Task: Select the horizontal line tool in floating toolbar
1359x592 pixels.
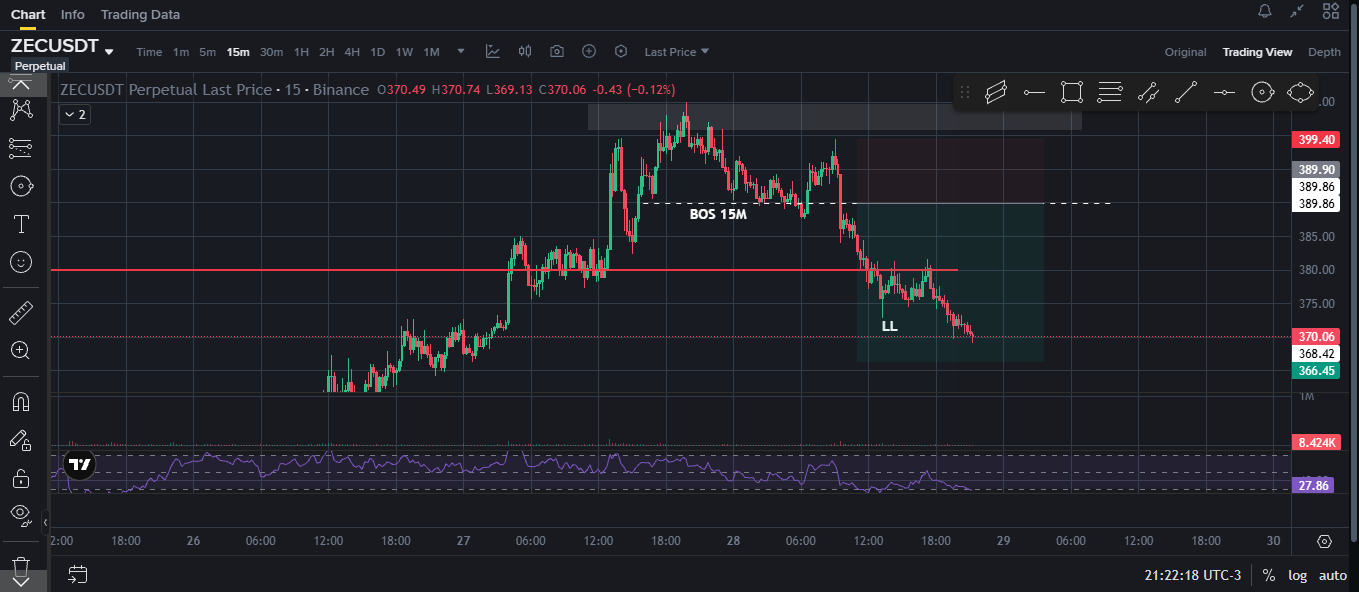Action: (1224, 93)
